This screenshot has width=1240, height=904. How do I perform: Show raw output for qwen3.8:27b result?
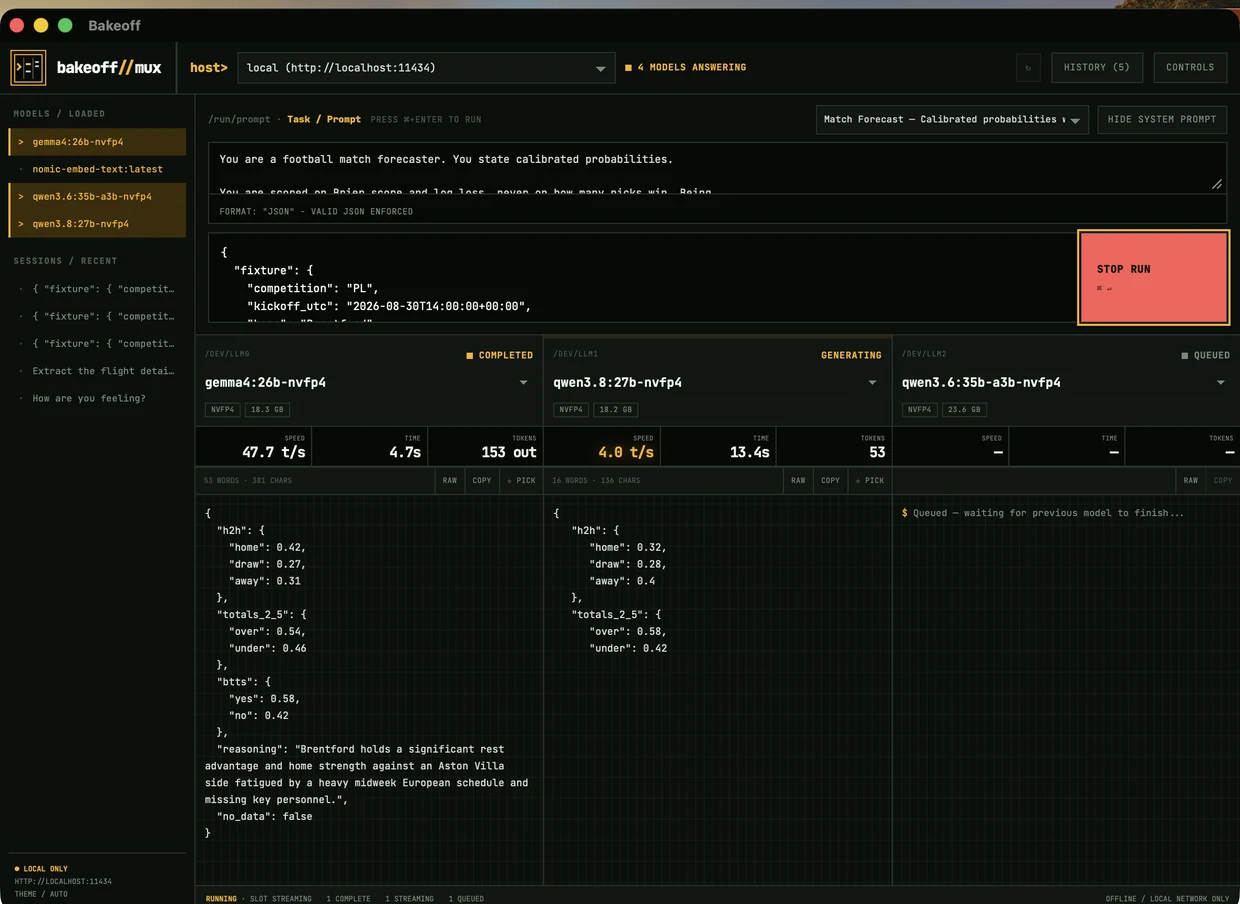click(798, 481)
